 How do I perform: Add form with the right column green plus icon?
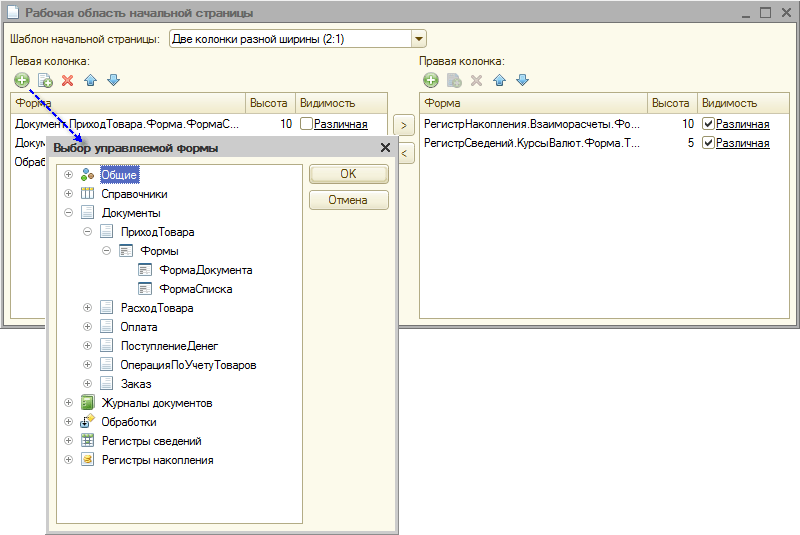point(431,80)
